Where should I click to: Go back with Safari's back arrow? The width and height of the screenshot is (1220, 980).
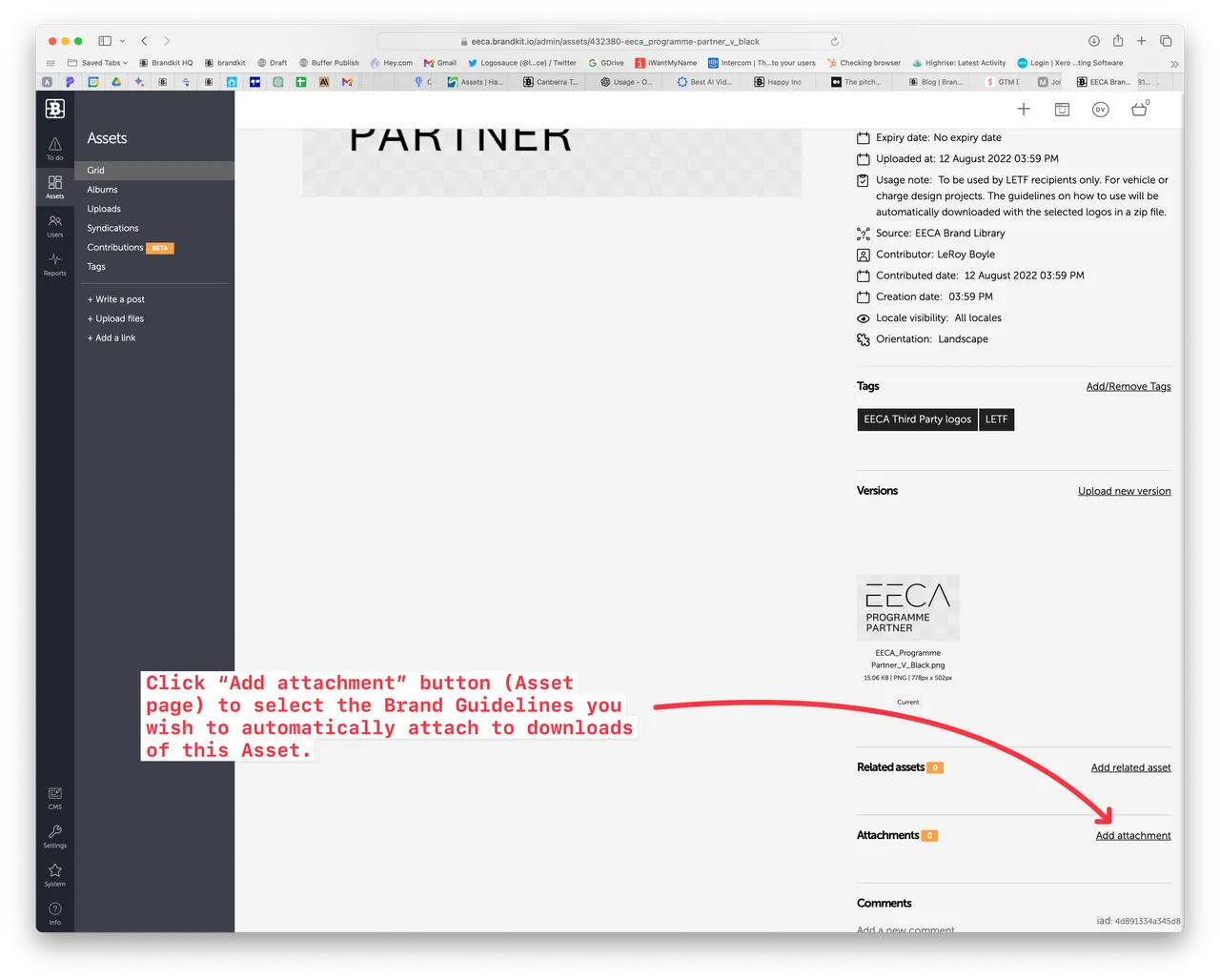pyautogui.click(x=144, y=41)
